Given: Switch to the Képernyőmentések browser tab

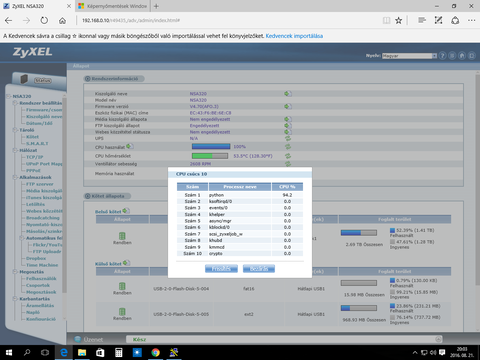Looking at the screenshot, I should coord(112,6).
